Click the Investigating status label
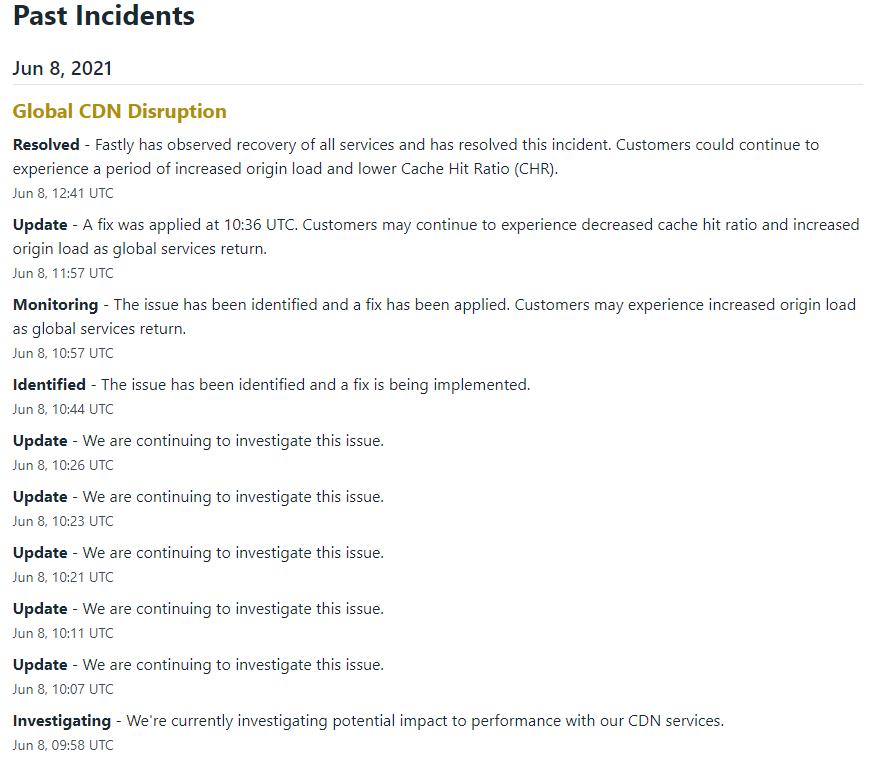This screenshot has width=875, height=772. click(x=62, y=721)
